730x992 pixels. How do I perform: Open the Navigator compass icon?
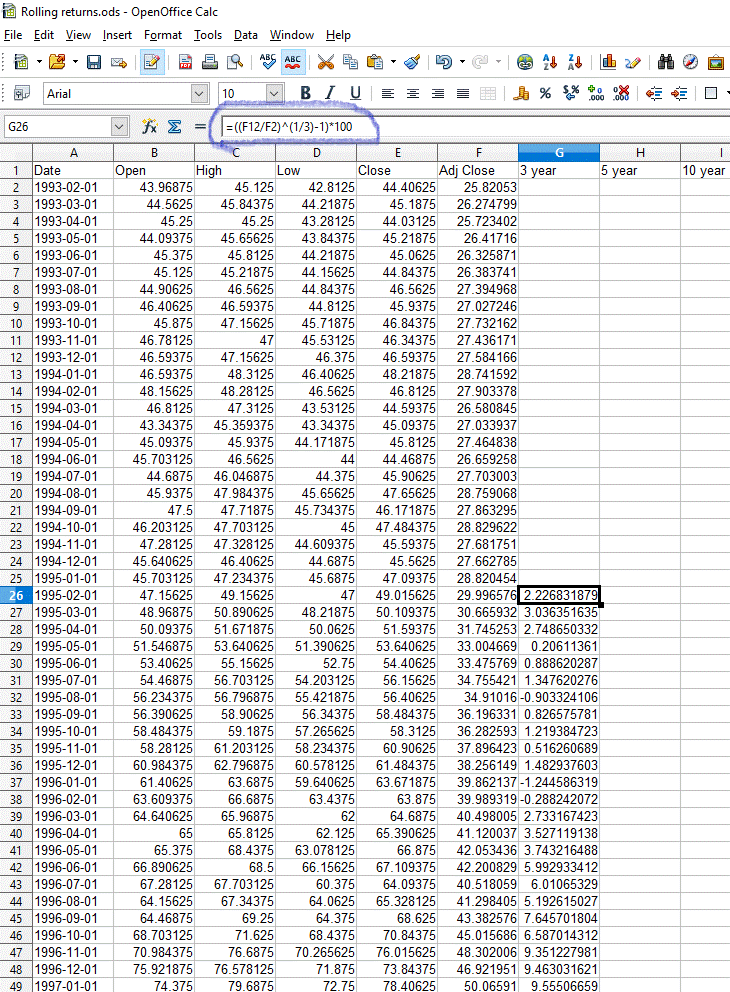coord(690,61)
